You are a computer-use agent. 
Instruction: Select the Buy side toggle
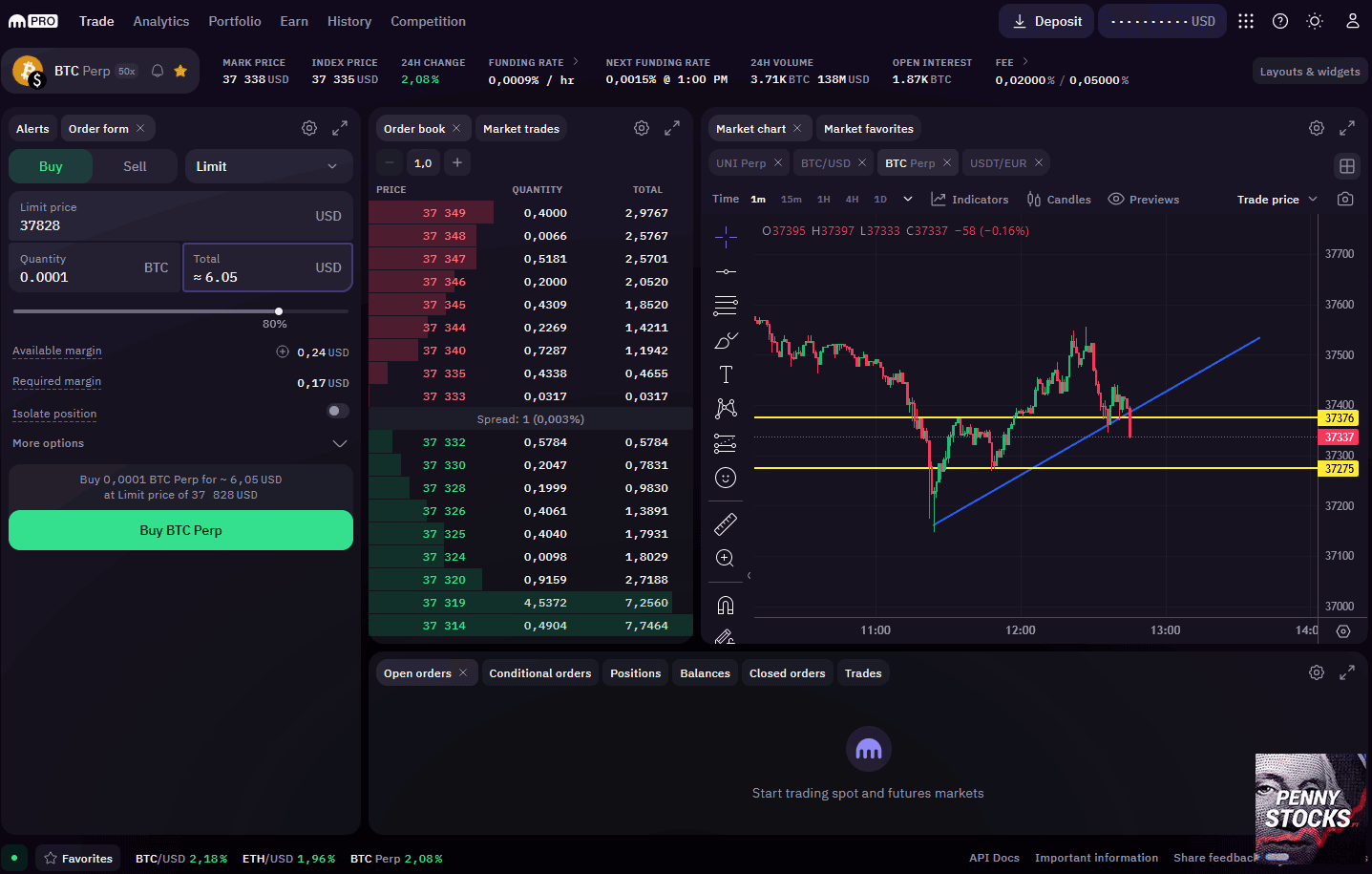click(x=51, y=166)
